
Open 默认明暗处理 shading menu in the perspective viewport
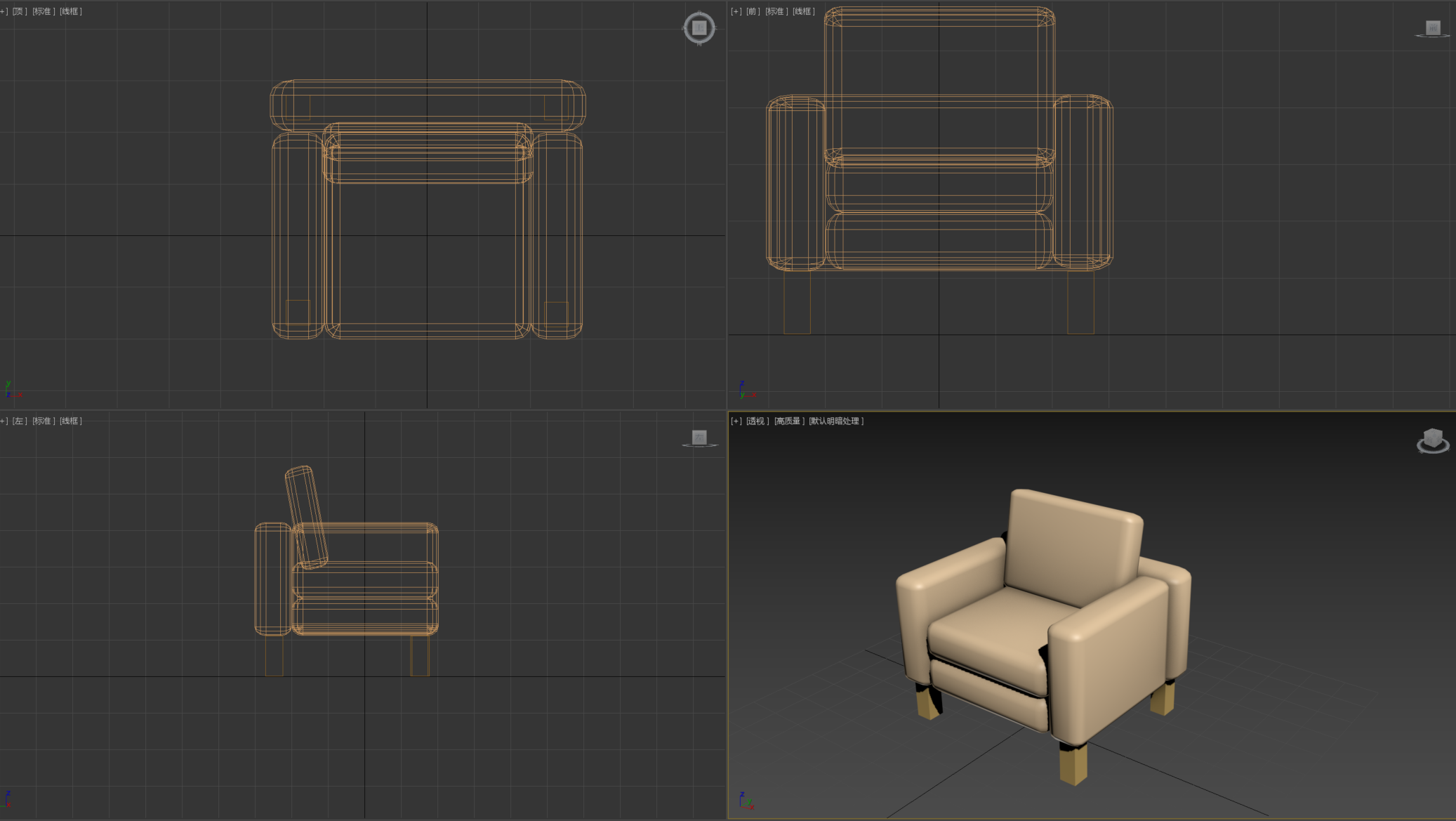point(836,421)
